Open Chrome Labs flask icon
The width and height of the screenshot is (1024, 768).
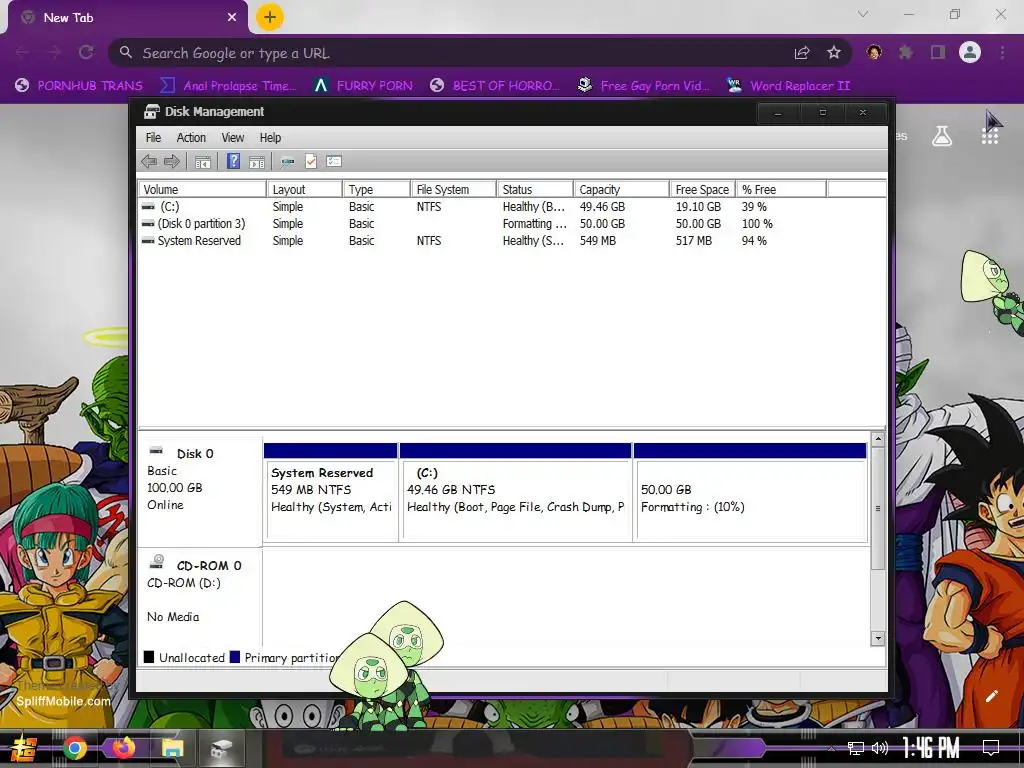(942, 136)
